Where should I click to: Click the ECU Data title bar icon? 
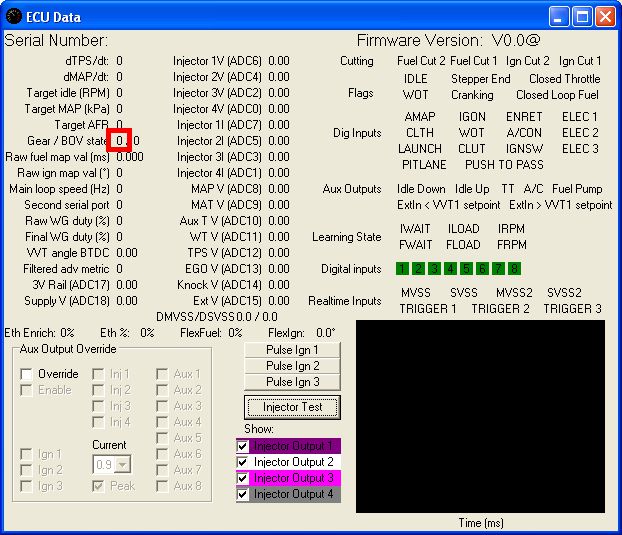pos(14,16)
